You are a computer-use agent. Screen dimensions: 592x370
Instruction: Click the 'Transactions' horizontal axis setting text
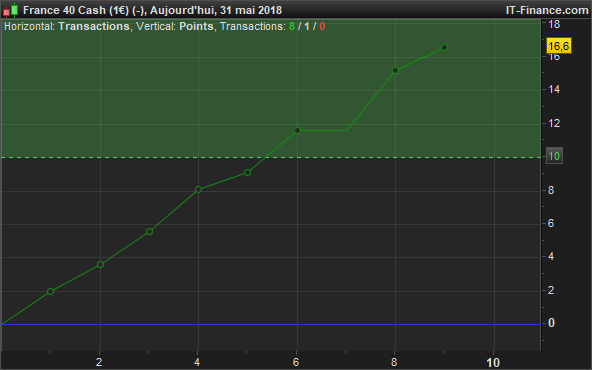point(94,26)
